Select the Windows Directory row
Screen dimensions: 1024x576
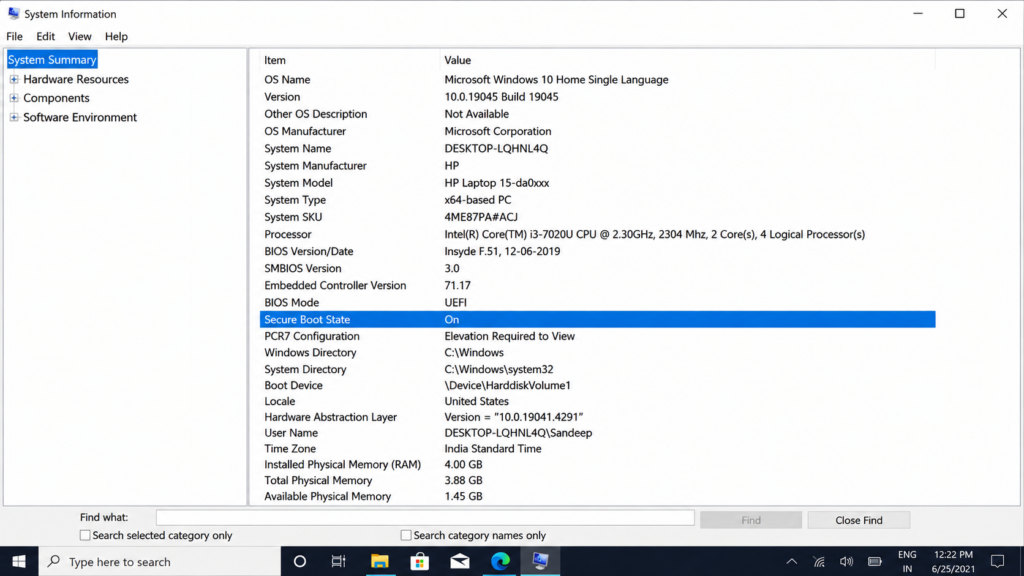coord(598,353)
